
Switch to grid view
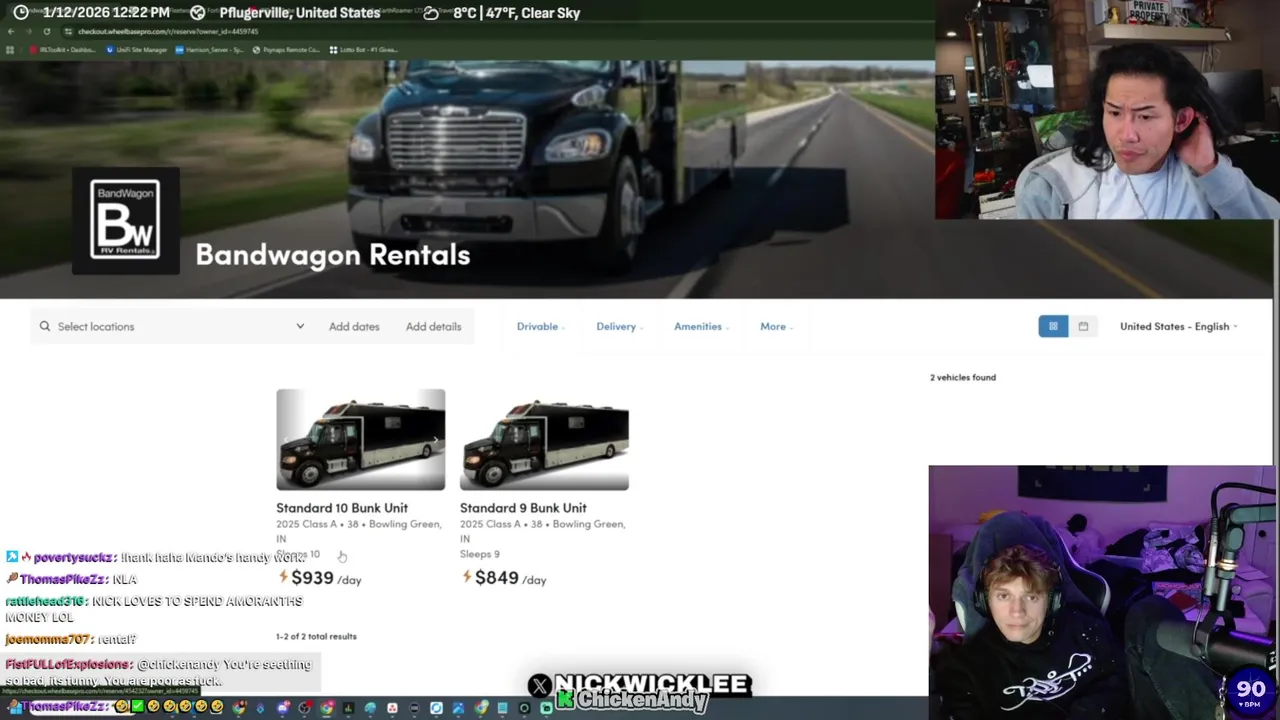[1053, 326]
